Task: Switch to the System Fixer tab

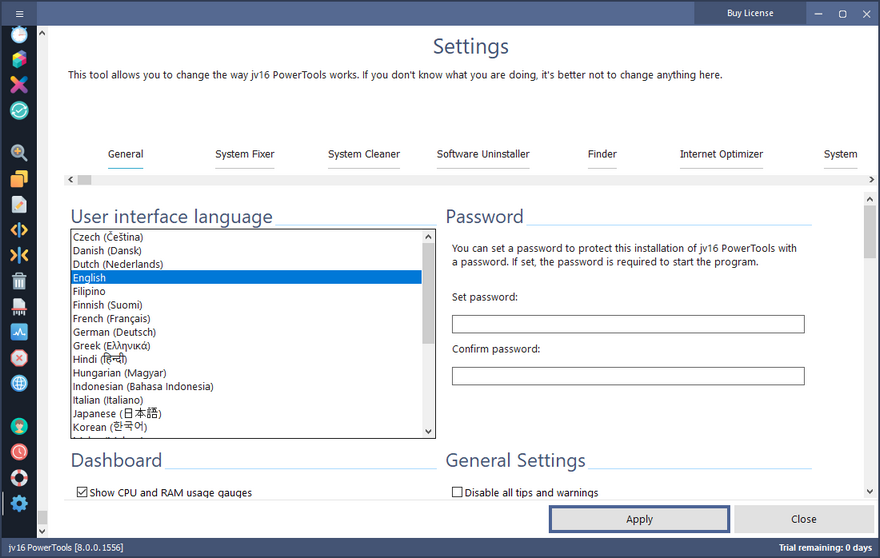Action: [245, 154]
